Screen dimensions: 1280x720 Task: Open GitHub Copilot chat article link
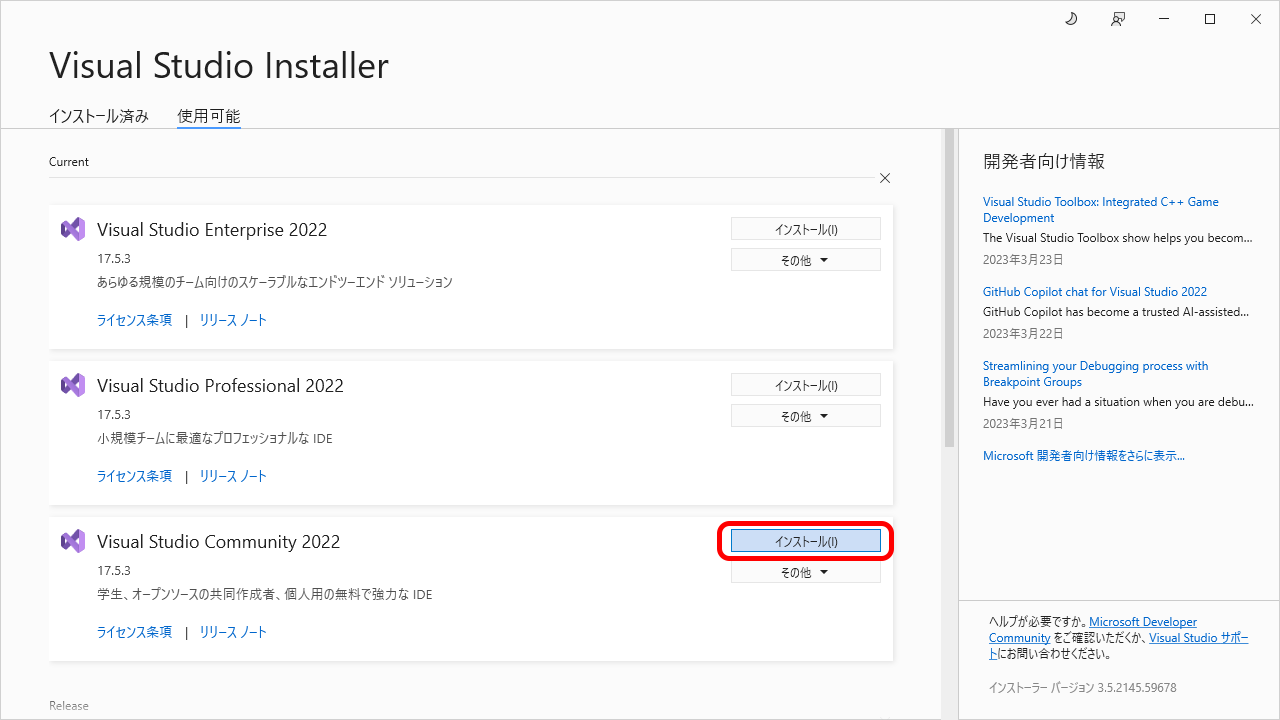pos(1094,292)
